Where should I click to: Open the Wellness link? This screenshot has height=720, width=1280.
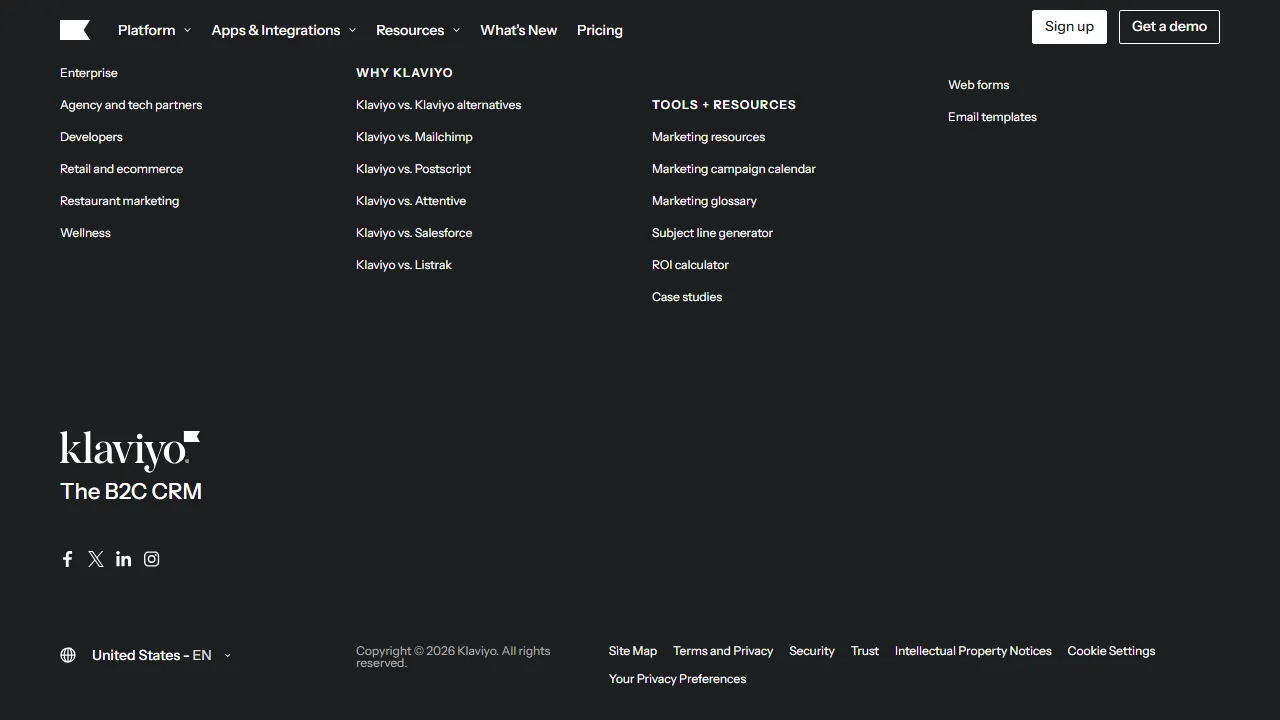tap(85, 233)
